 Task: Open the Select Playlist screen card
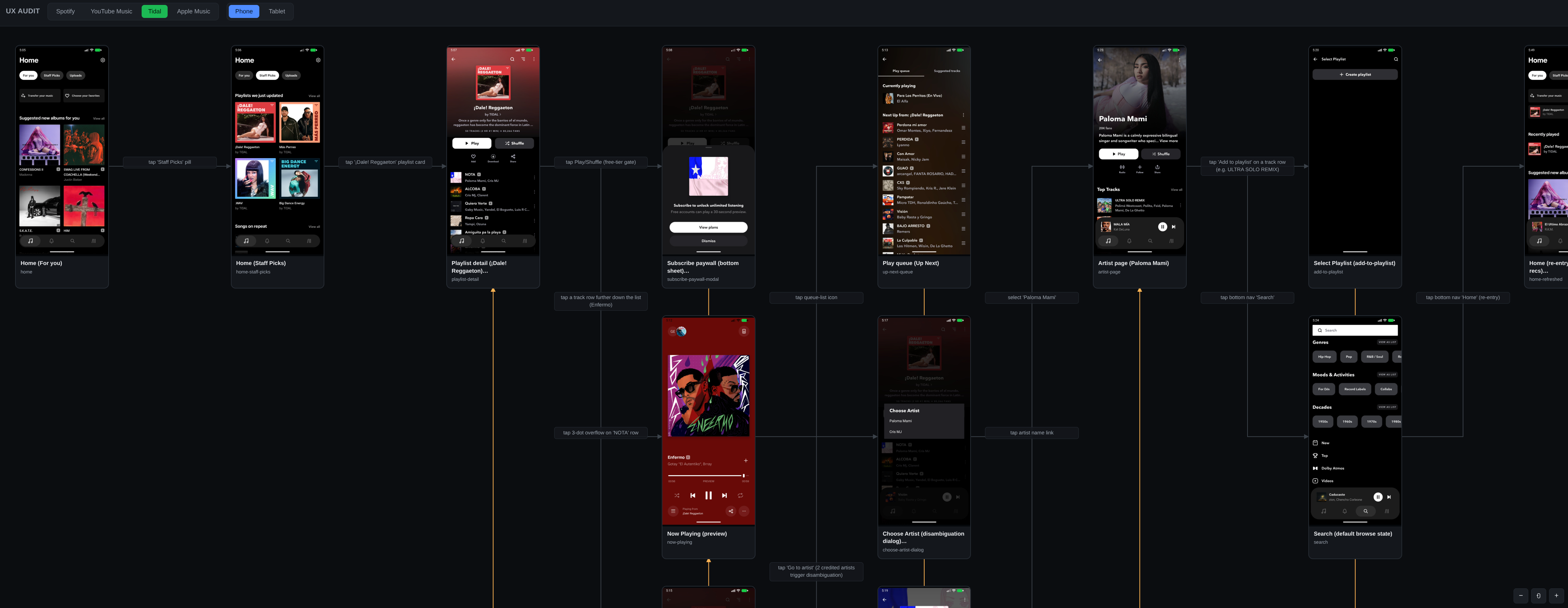(1355, 166)
